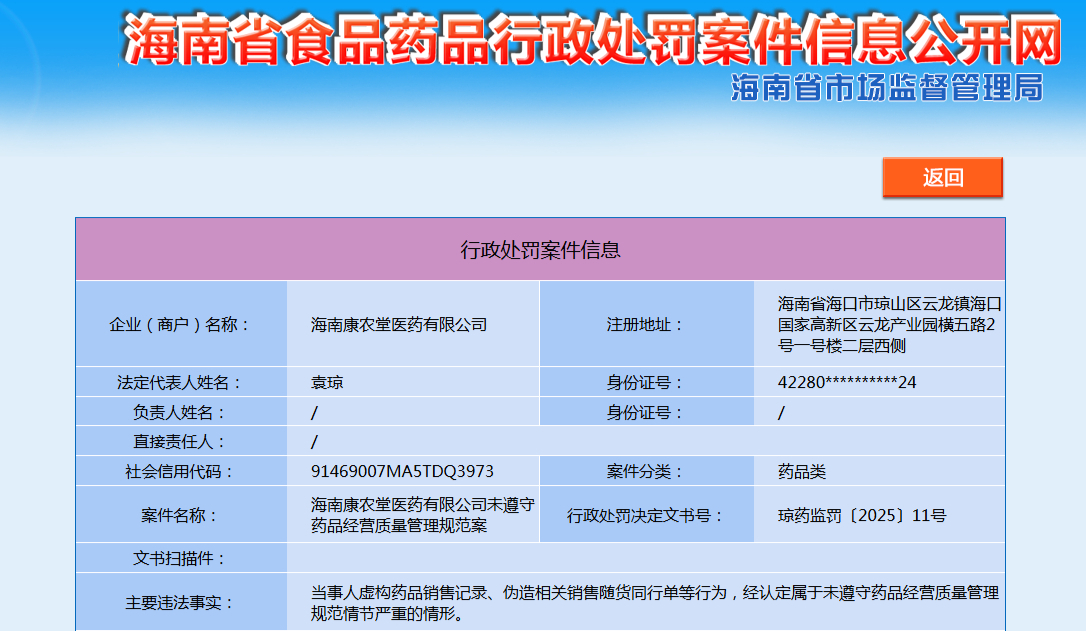Image resolution: width=1086 pixels, height=631 pixels.
Task: Click the 注册地址 label cell
Action: [646, 324]
